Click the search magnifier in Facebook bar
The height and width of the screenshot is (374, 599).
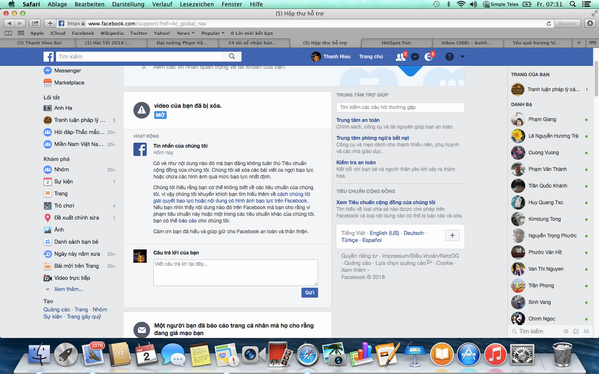(x=232, y=57)
